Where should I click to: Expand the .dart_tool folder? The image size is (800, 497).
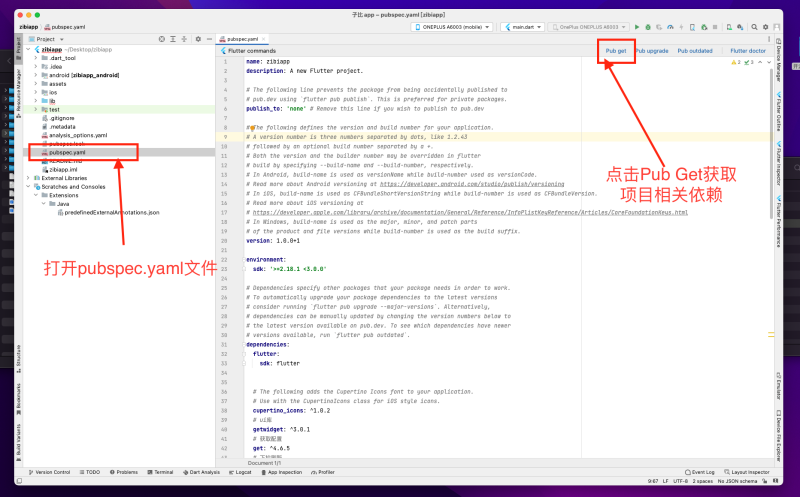coord(36,58)
